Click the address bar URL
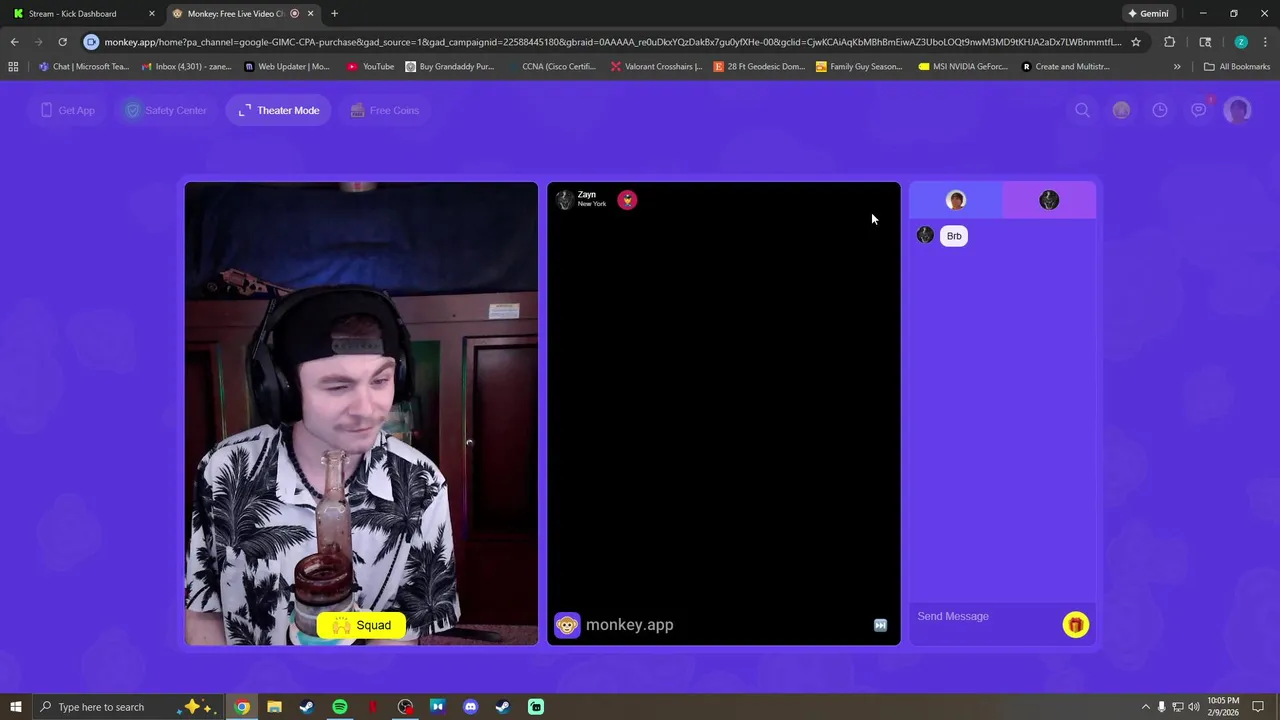This screenshot has width=1280, height=720. [612, 42]
